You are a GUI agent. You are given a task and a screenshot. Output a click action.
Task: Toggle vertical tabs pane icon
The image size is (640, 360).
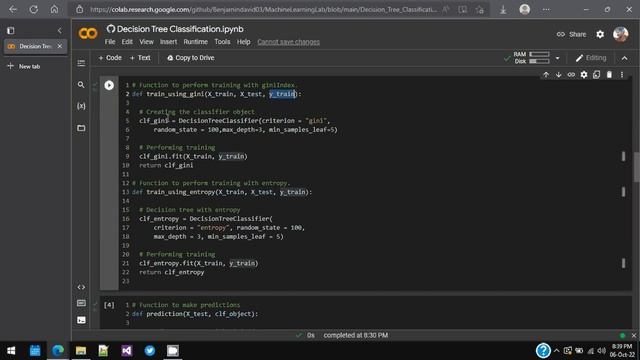coord(11,30)
